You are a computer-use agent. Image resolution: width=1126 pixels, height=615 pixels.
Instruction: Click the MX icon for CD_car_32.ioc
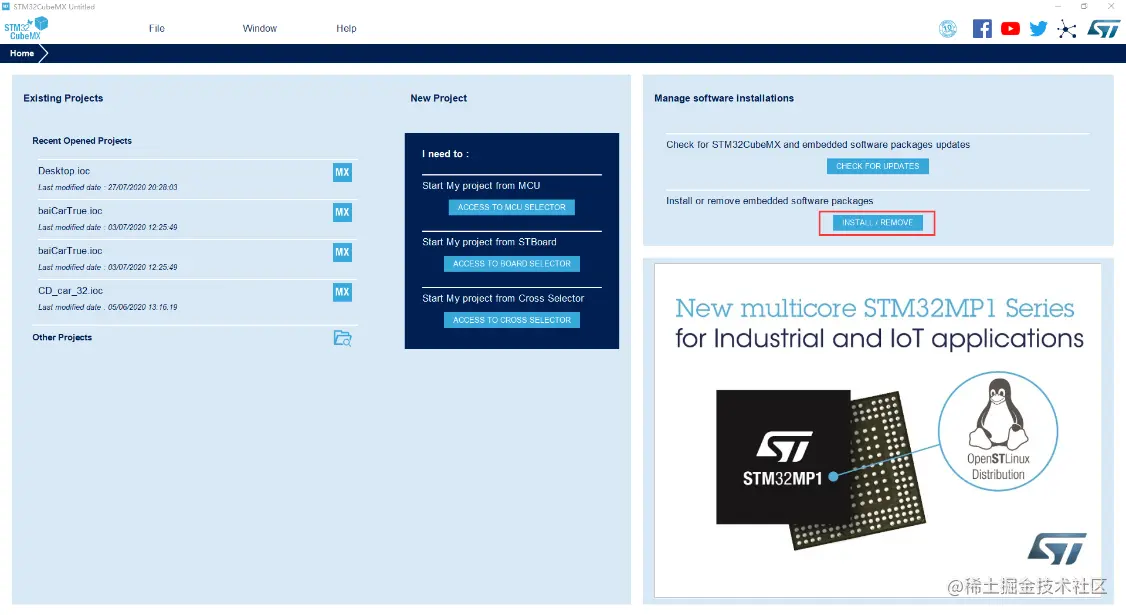(x=343, y=292)
